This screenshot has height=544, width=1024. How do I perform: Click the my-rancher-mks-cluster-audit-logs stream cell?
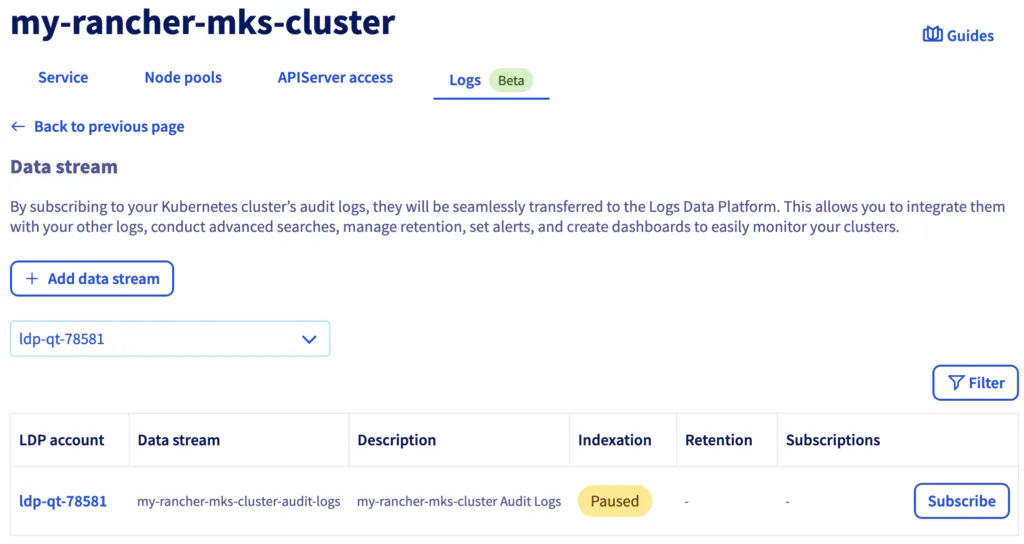pos(238,502)
